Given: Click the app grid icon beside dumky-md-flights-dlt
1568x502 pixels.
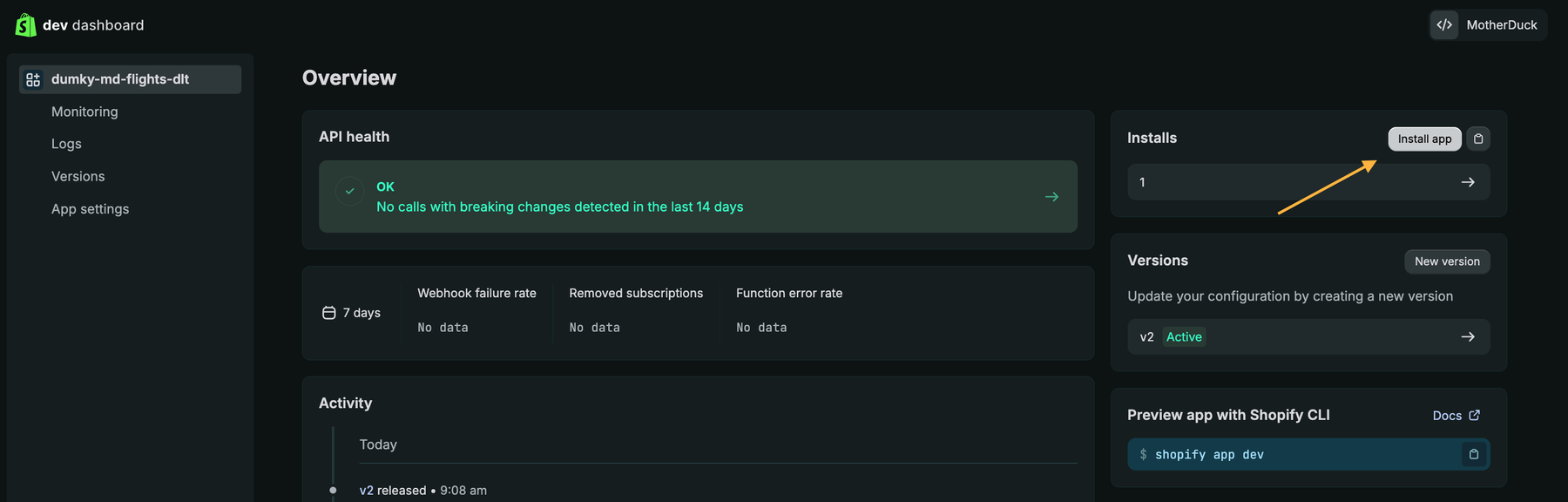Looking at the screenshot, I should click(33, 79).
